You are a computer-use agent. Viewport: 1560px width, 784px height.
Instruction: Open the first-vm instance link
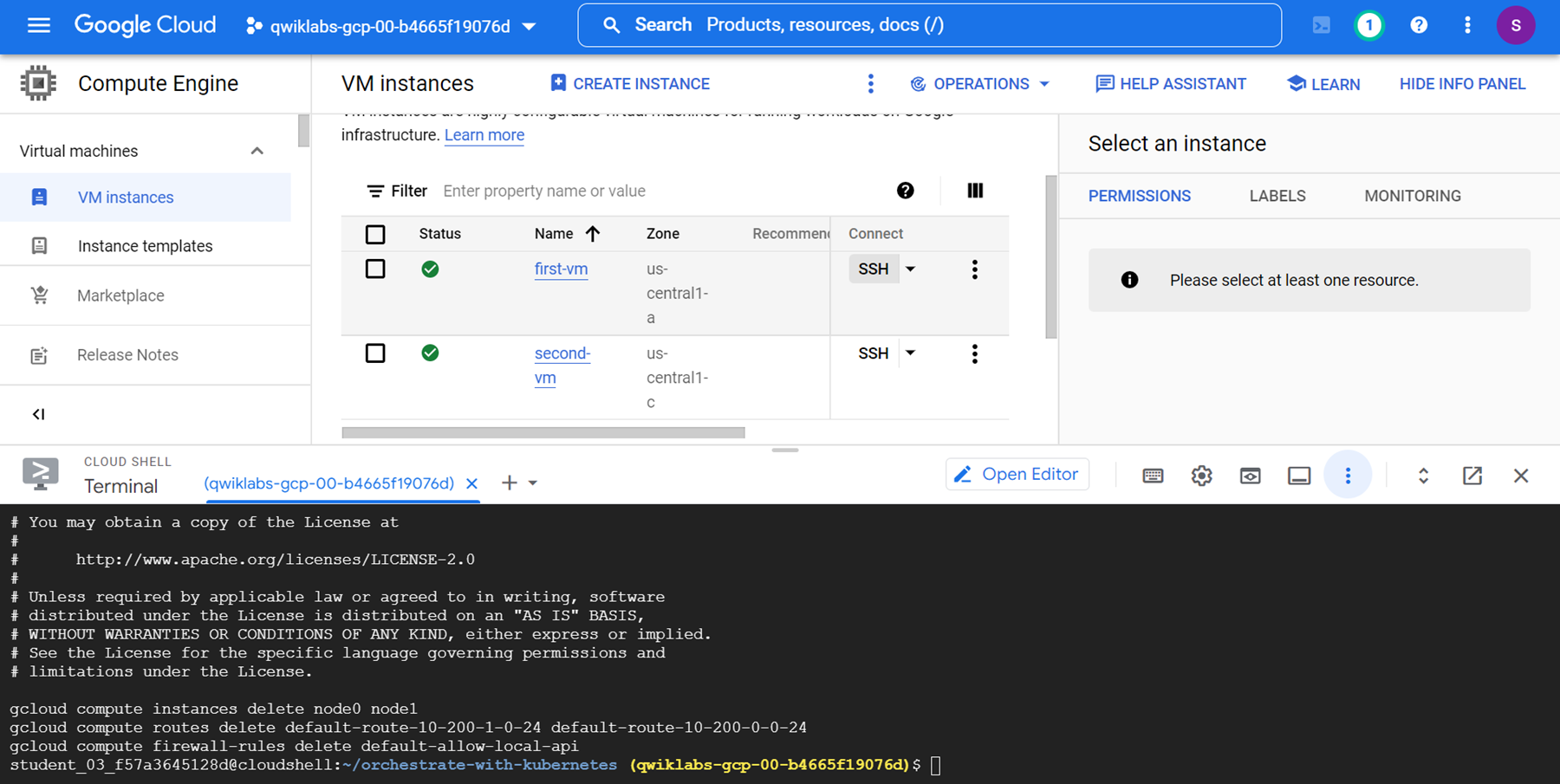561,269
